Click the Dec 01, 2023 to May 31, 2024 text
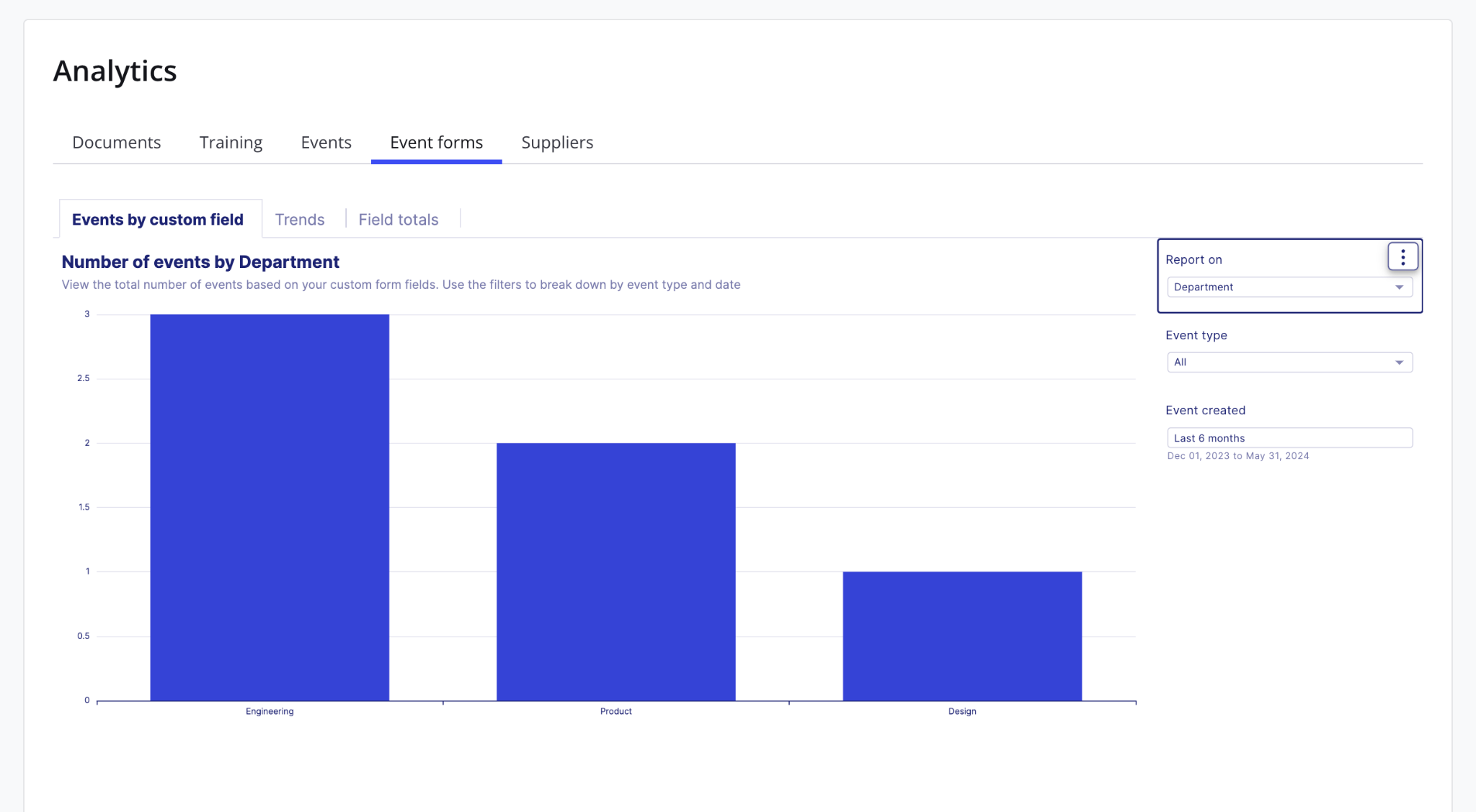 (x=1238, y=456)
